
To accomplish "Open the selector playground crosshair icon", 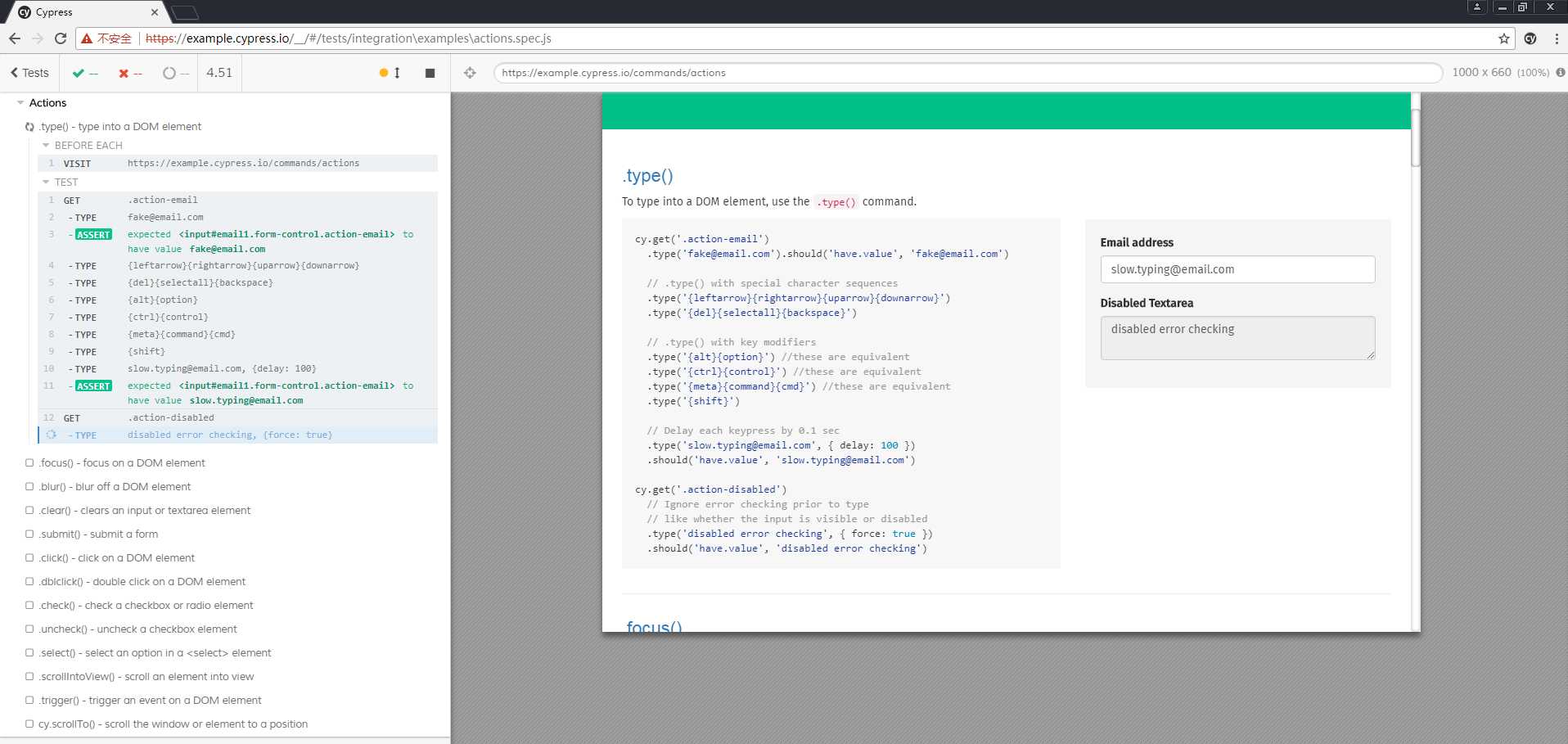I will pos(470,73).
